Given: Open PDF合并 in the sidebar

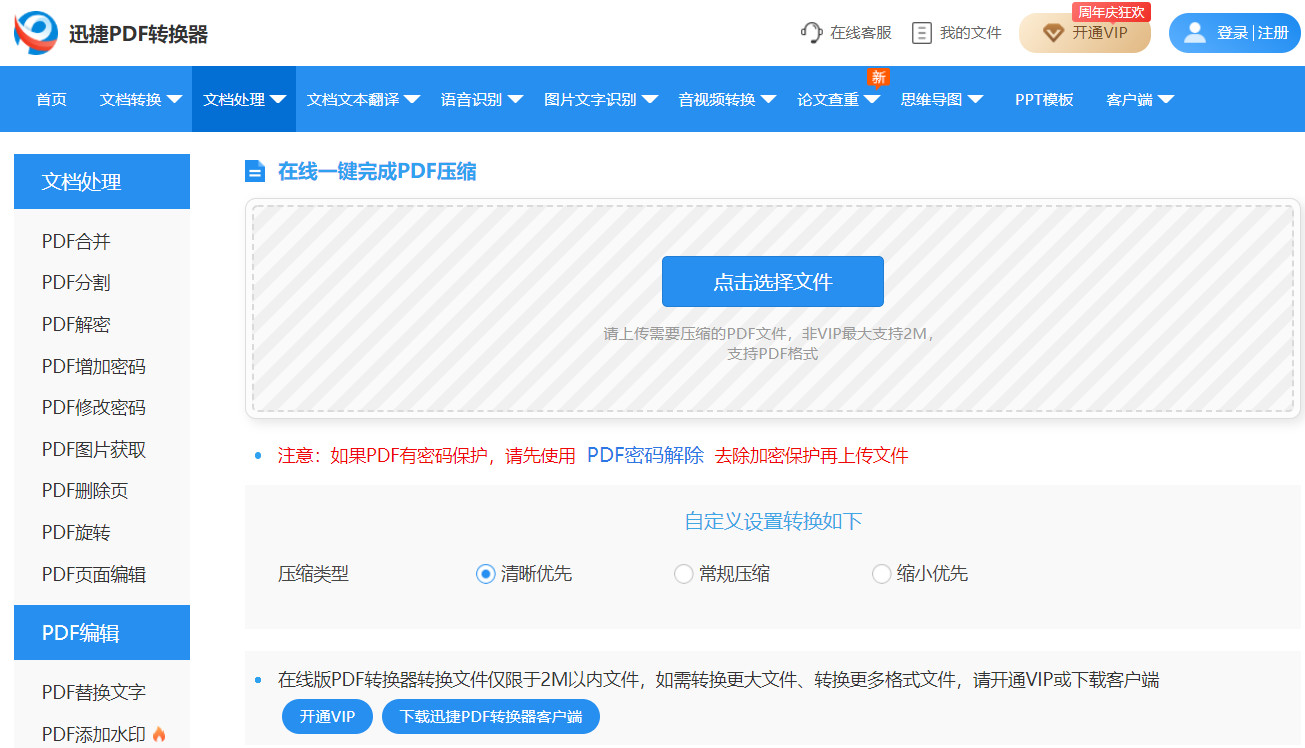Looking at the screenshot, I should [76, 241].
